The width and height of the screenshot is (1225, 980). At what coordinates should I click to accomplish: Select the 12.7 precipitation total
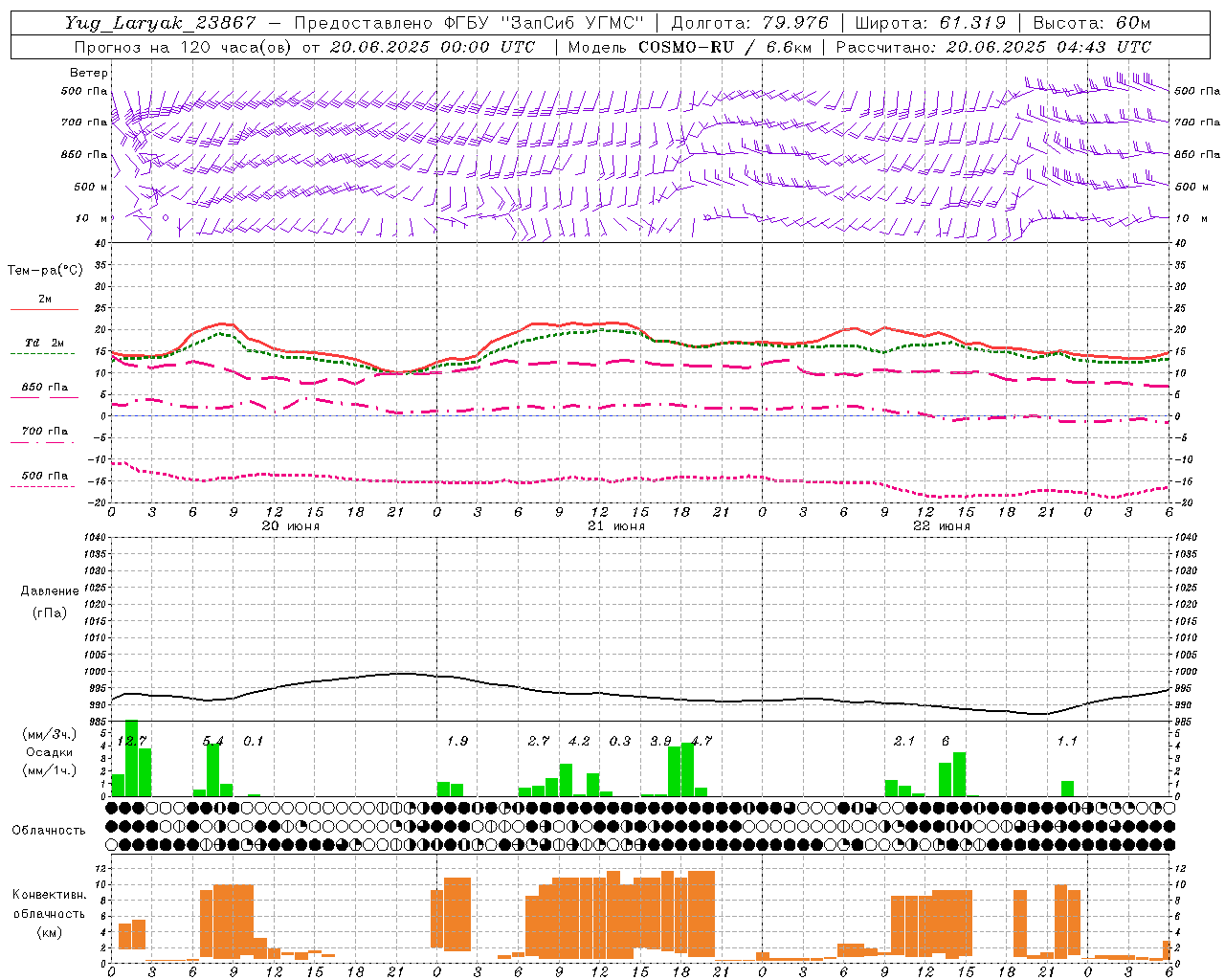(132, 741)
